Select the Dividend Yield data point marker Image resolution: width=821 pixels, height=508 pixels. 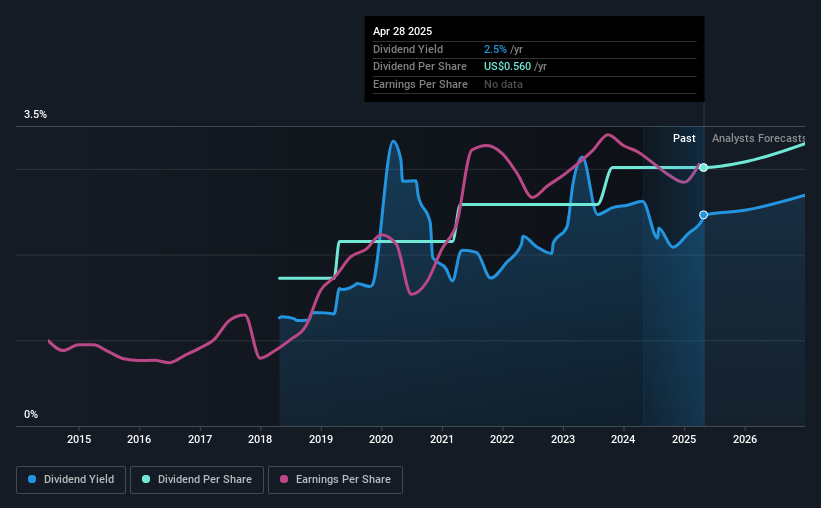[x=704, y=215]
